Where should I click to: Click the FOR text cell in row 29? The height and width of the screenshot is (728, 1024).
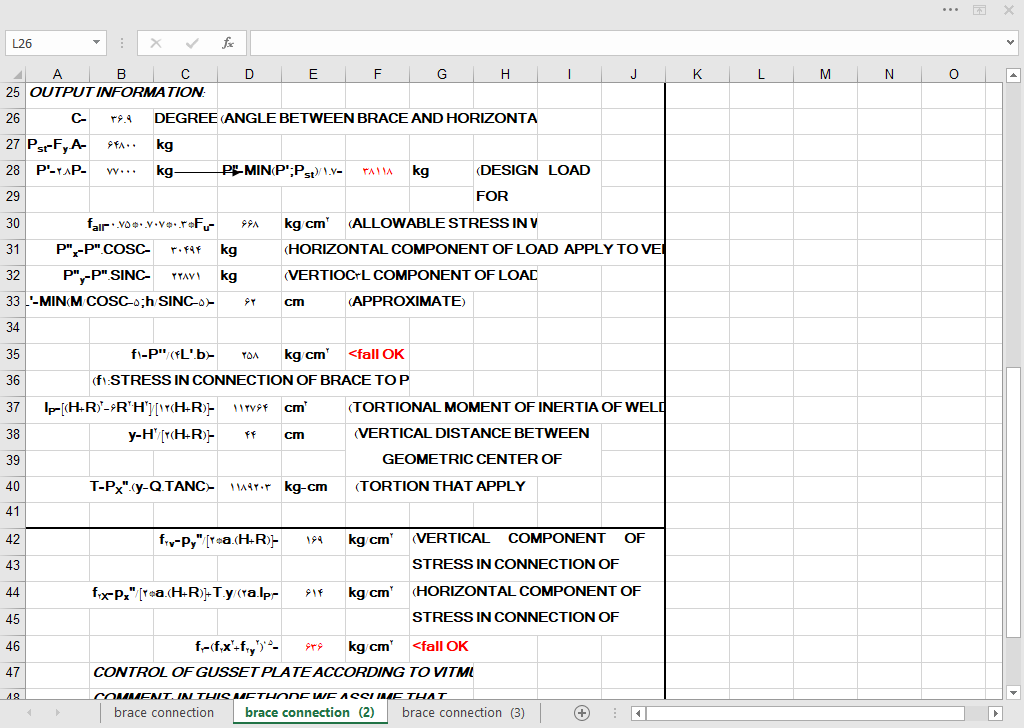(492, 196)
